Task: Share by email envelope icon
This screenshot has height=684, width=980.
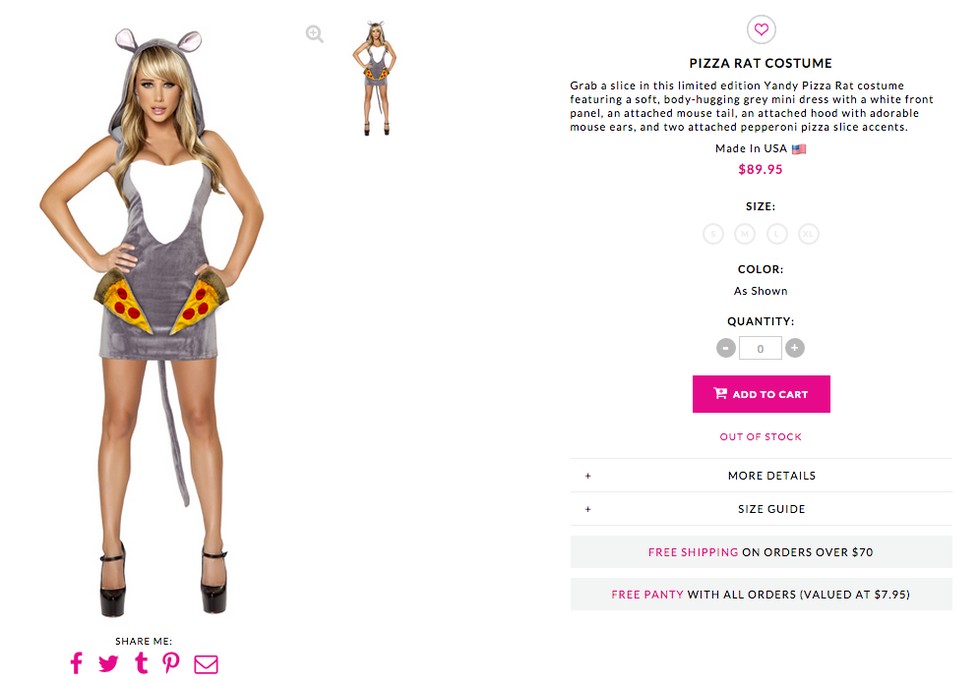Action: coord(206,664)
